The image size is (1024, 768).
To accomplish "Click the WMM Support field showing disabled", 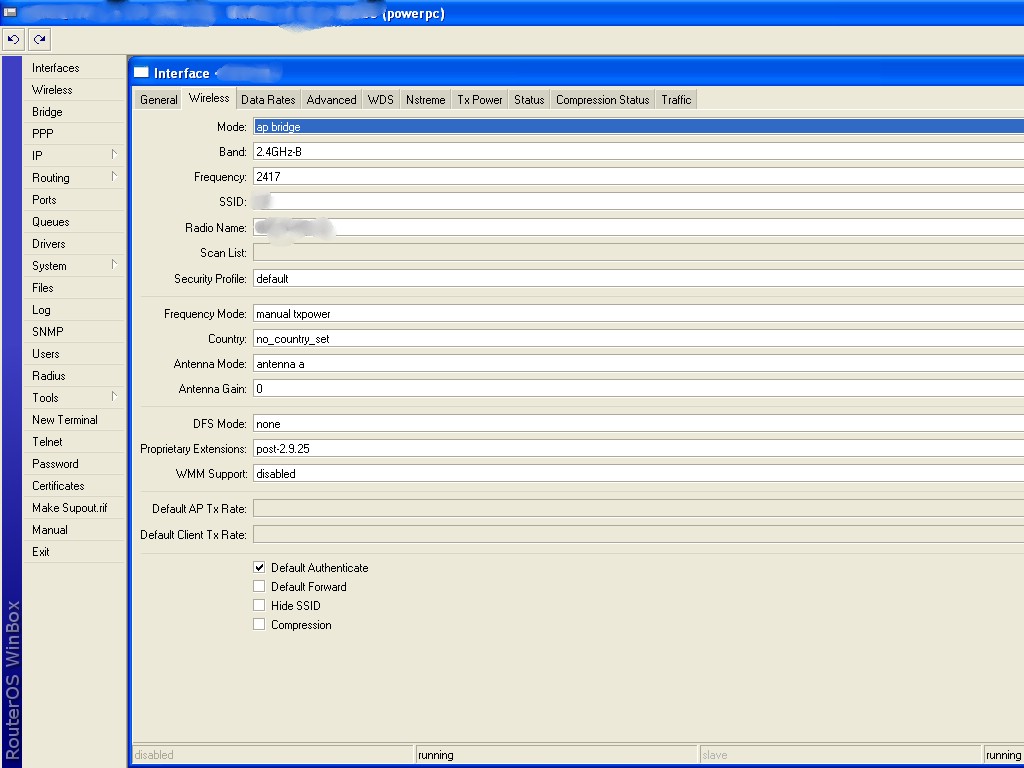I will coord(638,473).
